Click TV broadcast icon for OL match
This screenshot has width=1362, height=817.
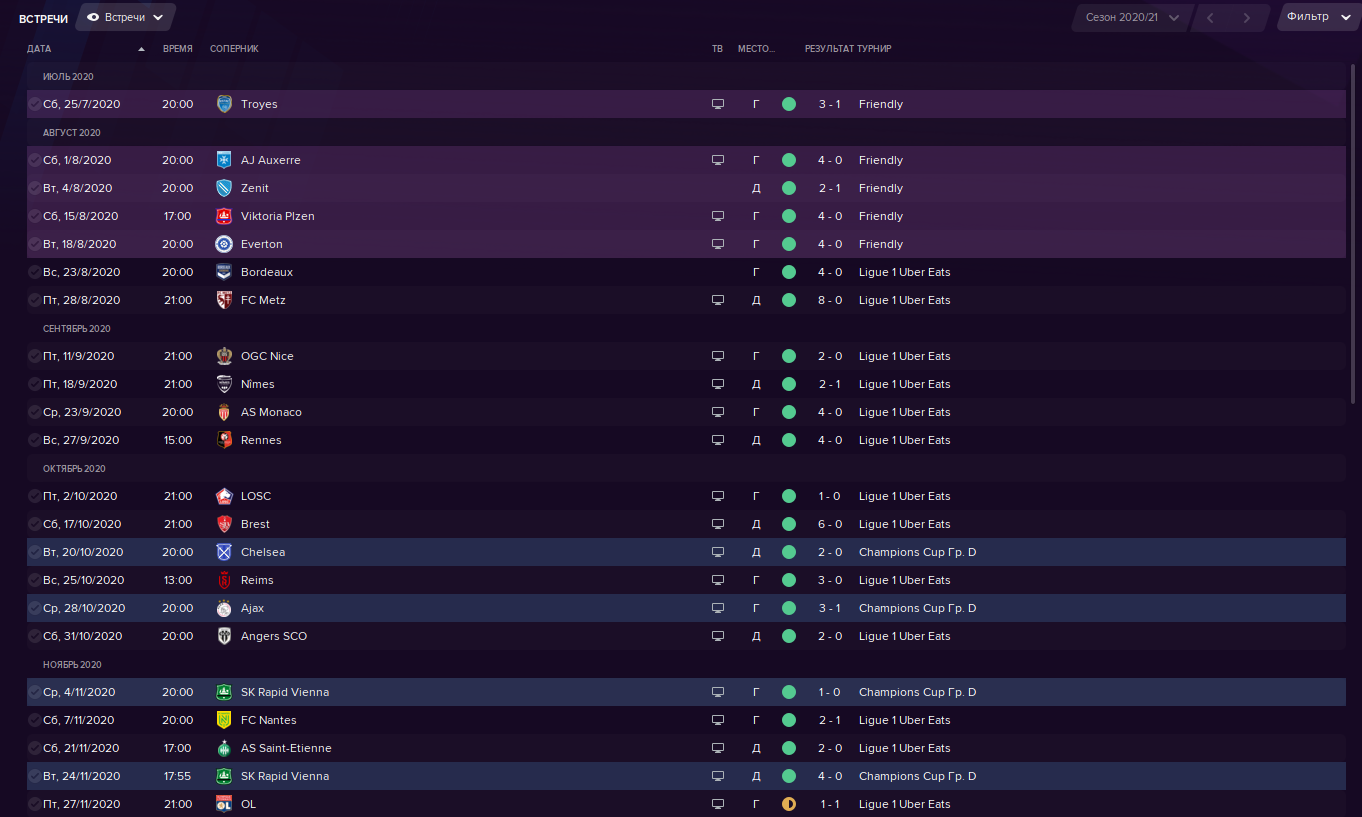(717, 804)
